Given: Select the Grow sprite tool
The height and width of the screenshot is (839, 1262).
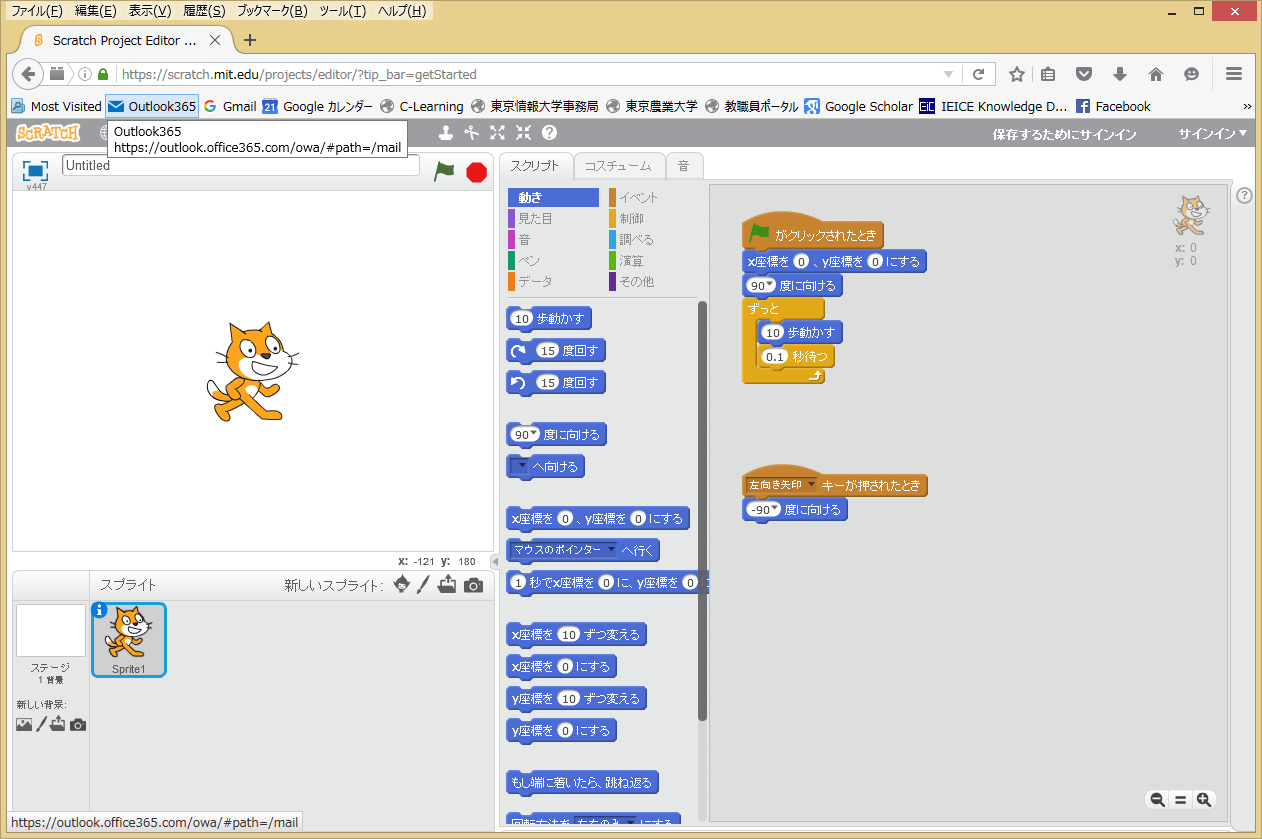Looking at the screenshot, I should (497, 133).
